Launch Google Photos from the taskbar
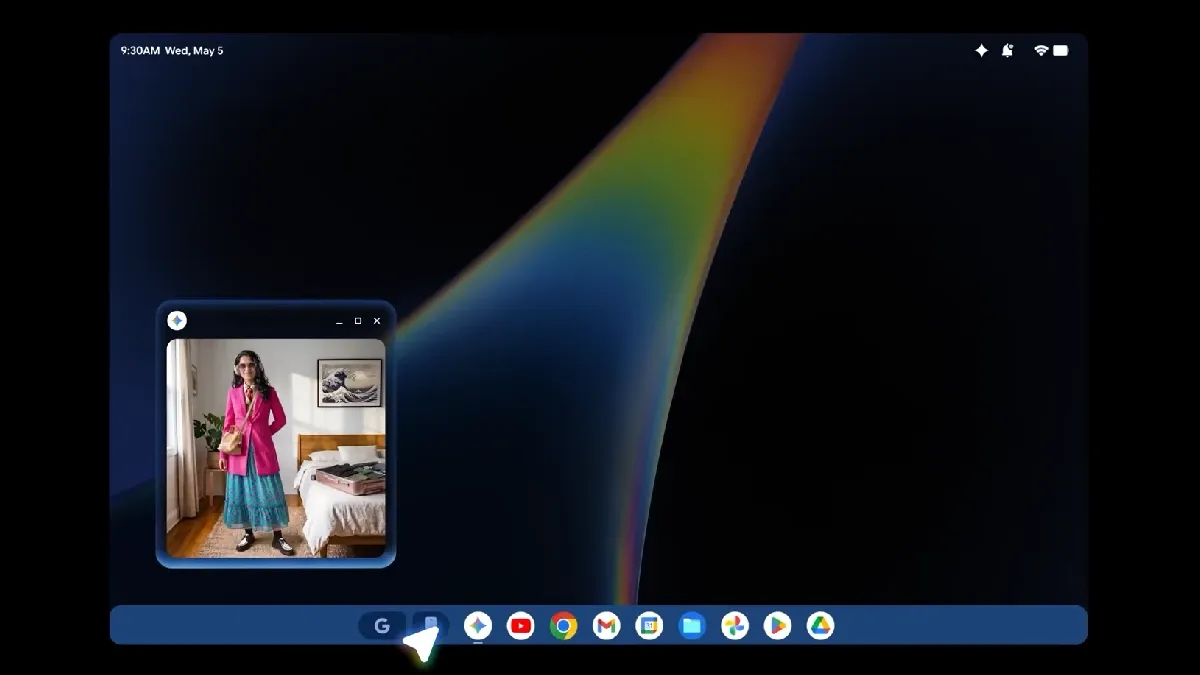Viewport: 1200px width, 675px height. click(735, 626)
